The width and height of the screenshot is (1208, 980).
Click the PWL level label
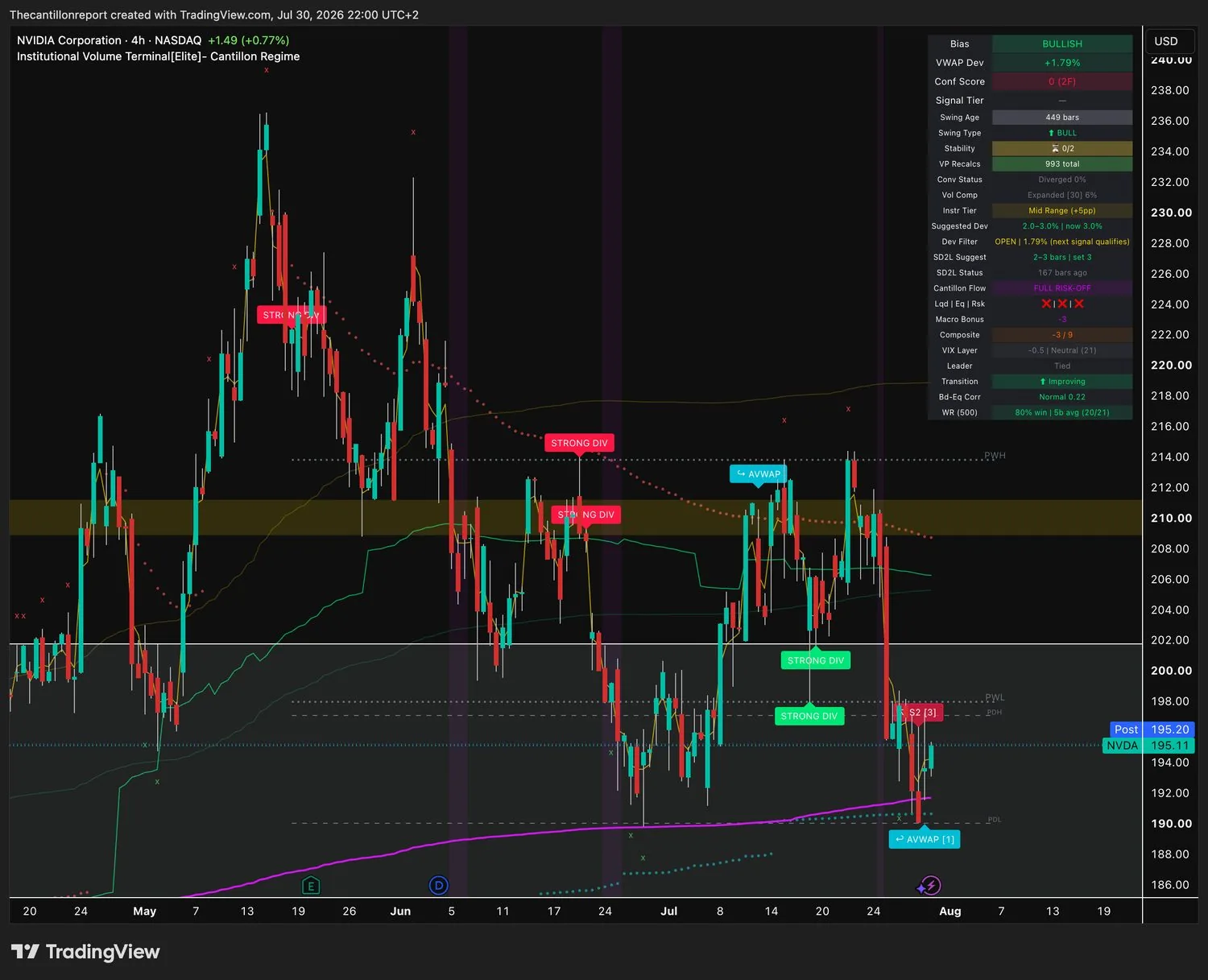click(x=995, y=698)
